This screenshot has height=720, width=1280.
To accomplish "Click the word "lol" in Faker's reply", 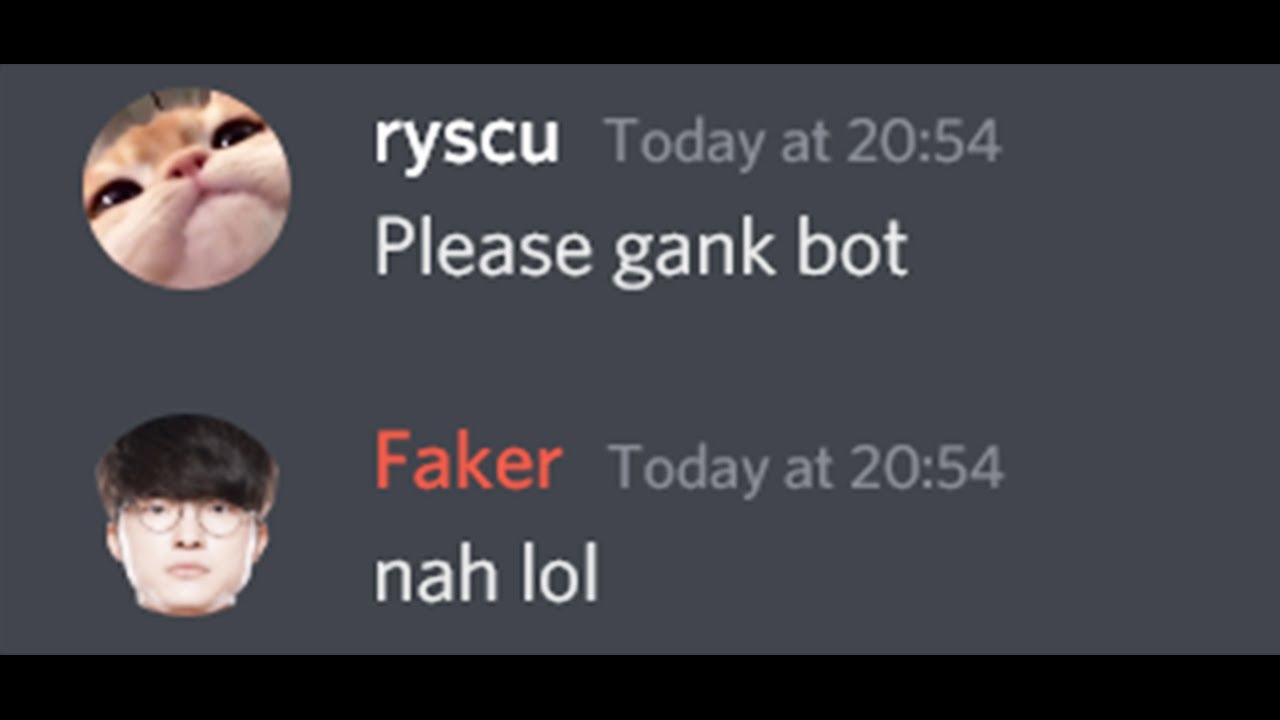I will click(556, 575).
